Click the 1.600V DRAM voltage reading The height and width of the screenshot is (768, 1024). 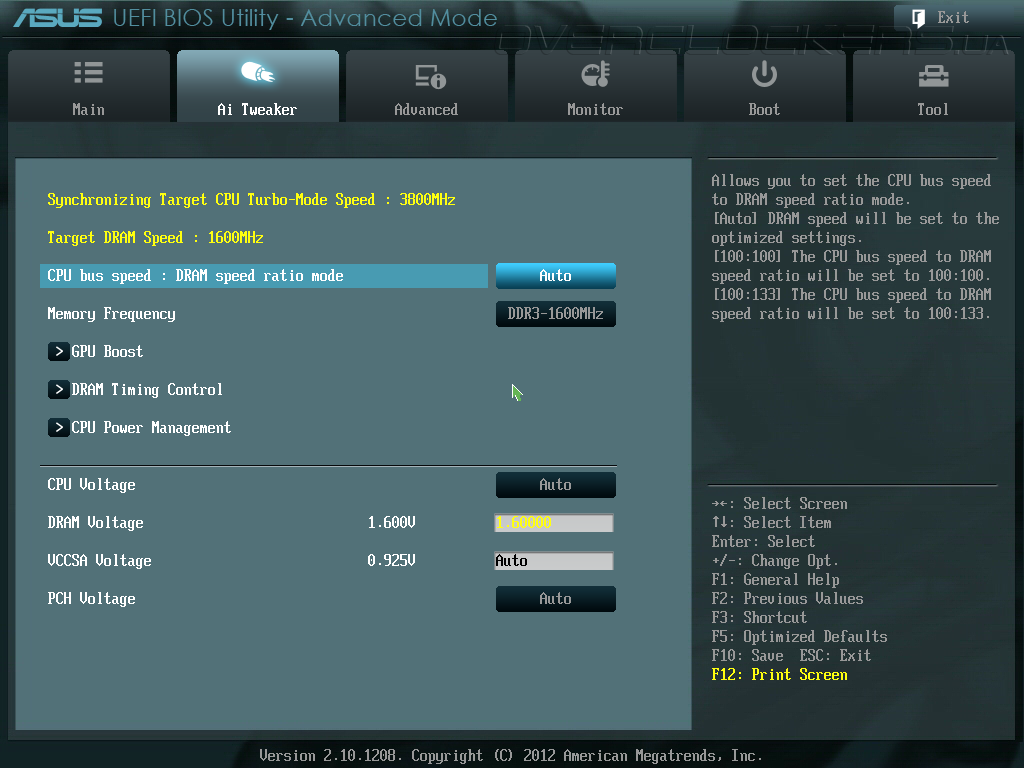point(391,522)
